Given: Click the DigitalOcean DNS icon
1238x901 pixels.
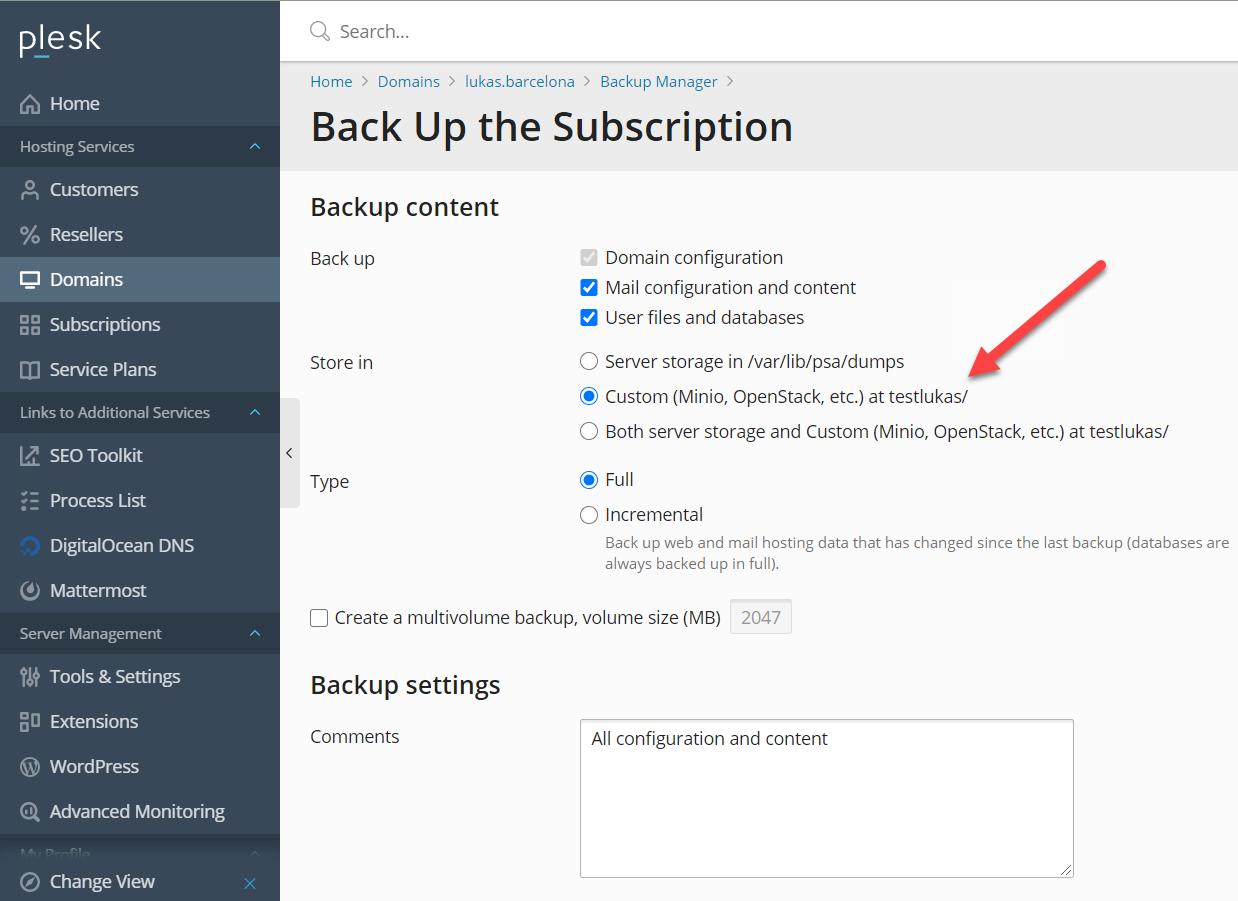Looking at the screenshot, I should 30,546.
